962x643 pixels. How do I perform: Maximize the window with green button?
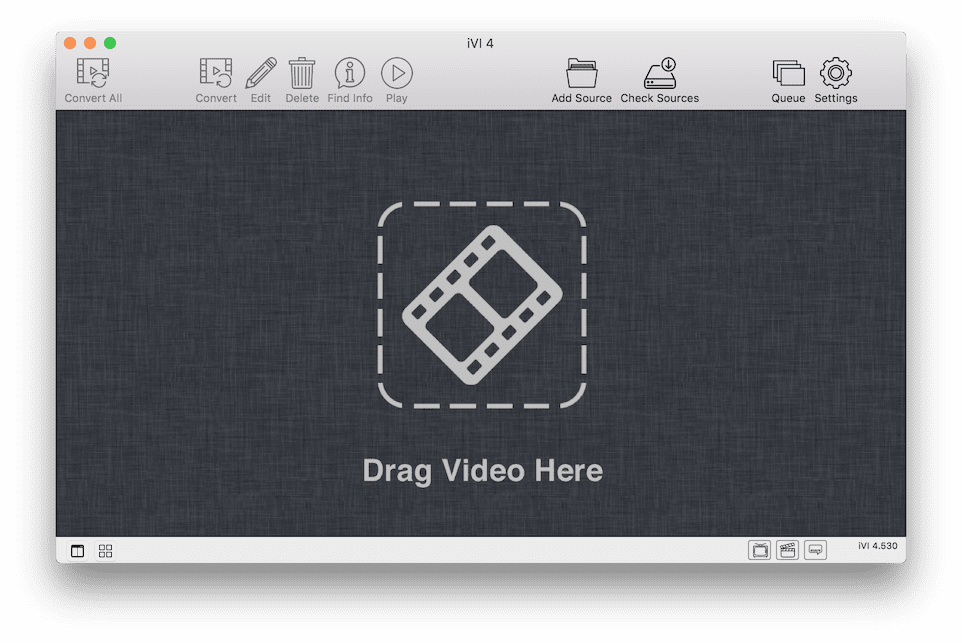point(110,43)
